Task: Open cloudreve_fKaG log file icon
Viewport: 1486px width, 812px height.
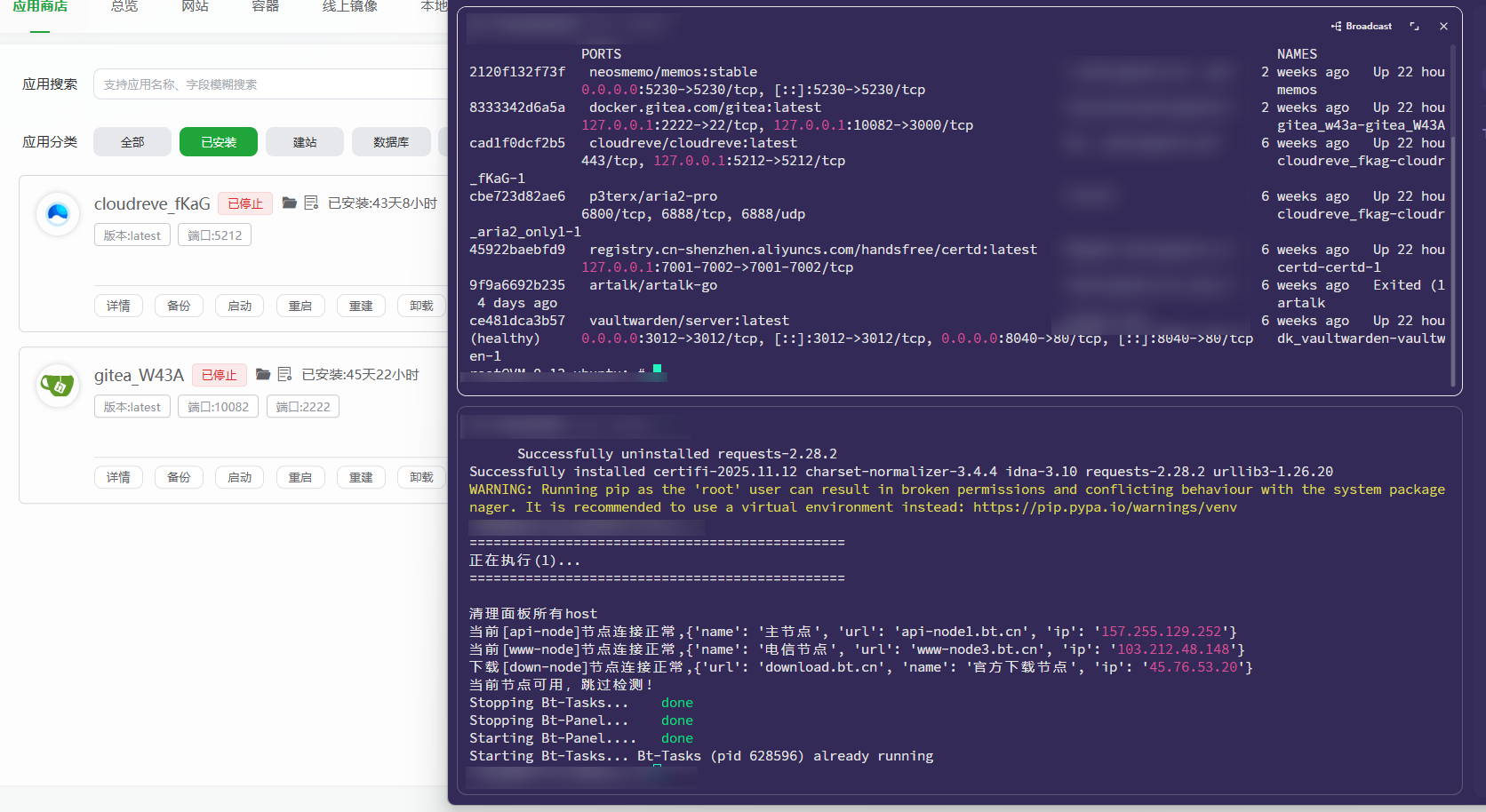Action: (x=311, y=203)
